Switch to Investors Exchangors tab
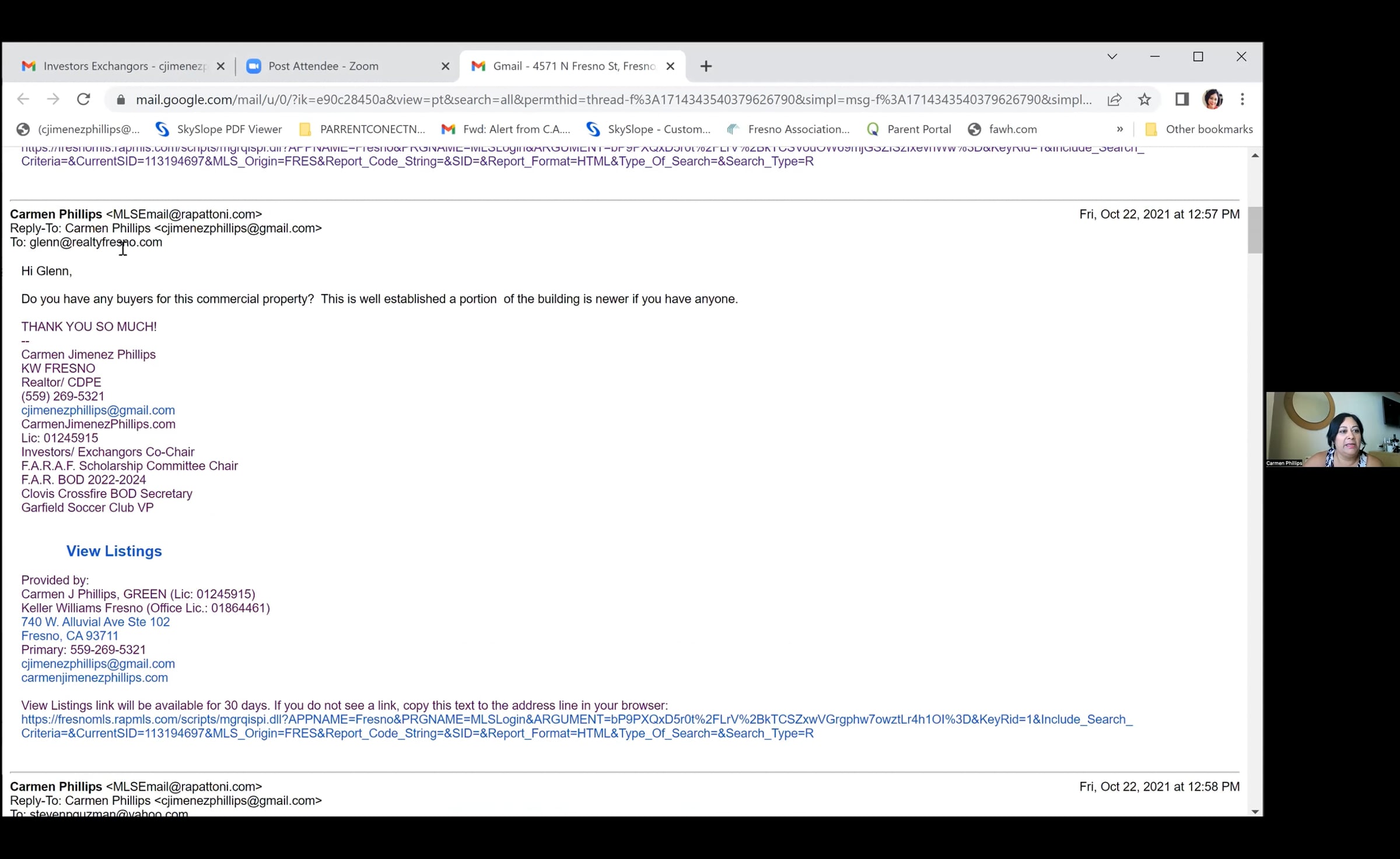The image size is (1400, 859). tap(117, 66)
